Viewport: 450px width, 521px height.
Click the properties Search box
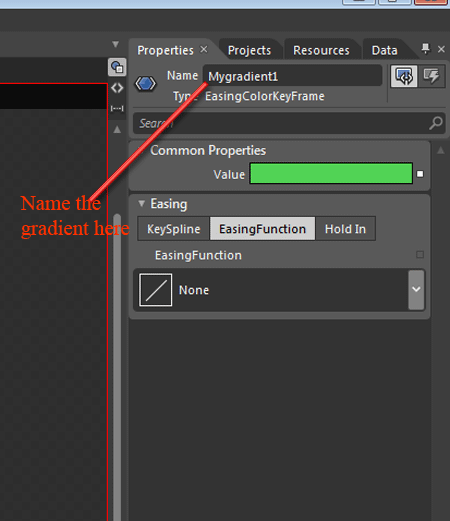tap(289, 123)
